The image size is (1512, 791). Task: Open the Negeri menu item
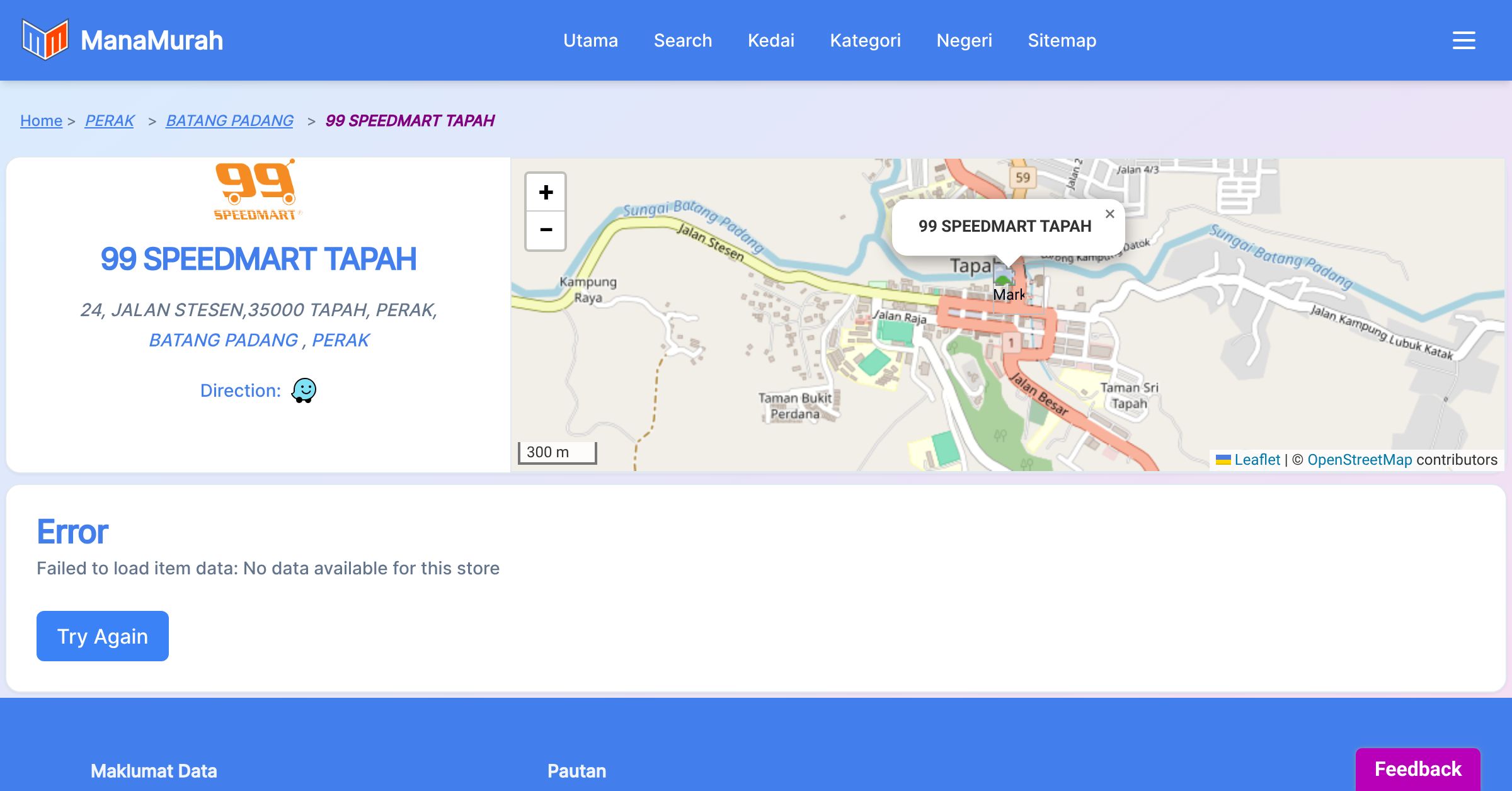tap(964, 40)
